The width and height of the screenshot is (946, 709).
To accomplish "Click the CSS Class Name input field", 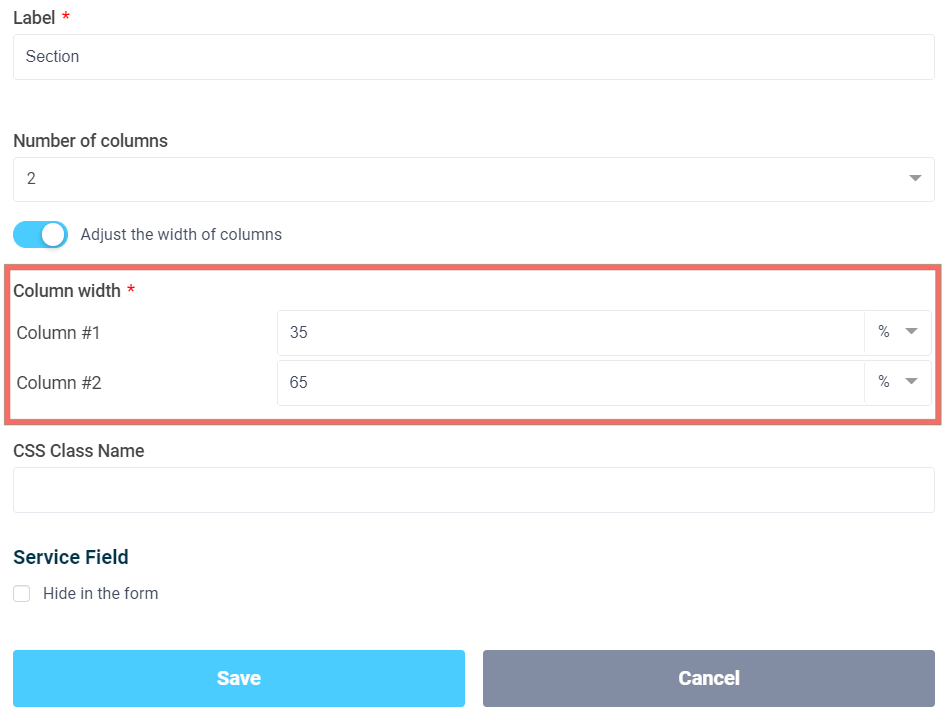I will click(x=473, y=490).
